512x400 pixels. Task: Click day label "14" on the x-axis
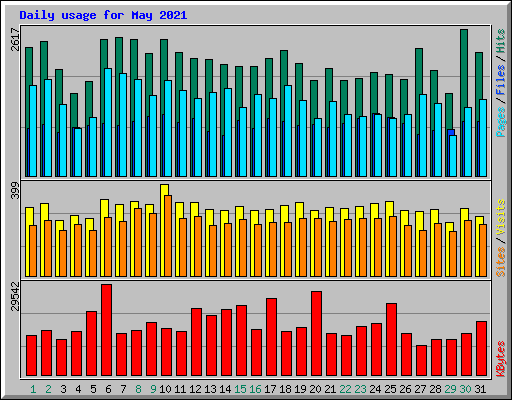tap(225, 389)
